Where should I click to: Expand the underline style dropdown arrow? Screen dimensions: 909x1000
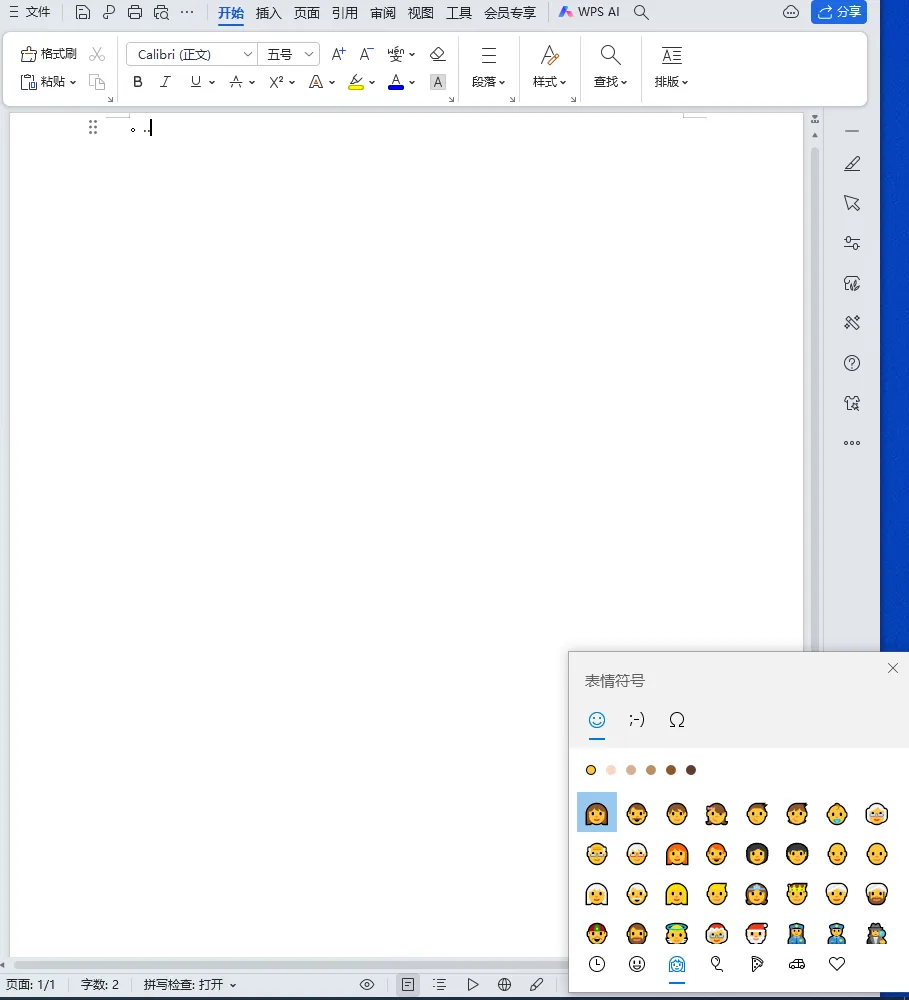click(212, 82)
